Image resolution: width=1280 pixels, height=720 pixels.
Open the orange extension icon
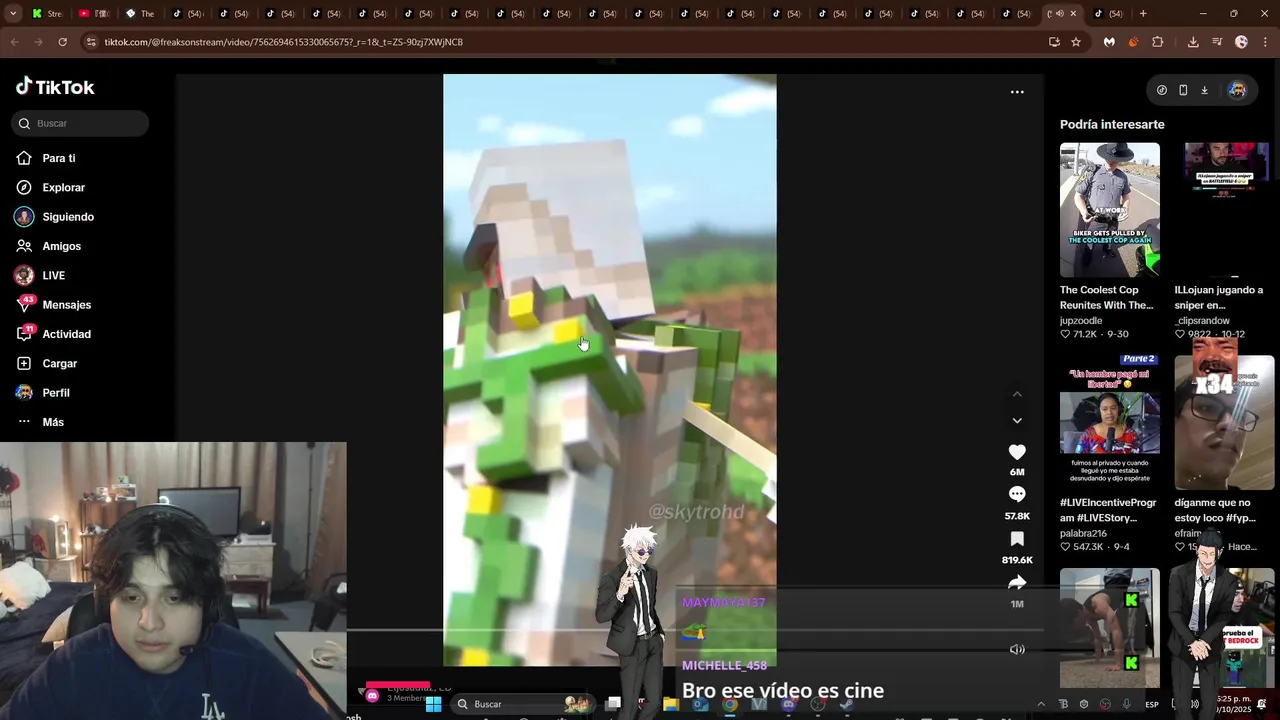click(1133, 42)
